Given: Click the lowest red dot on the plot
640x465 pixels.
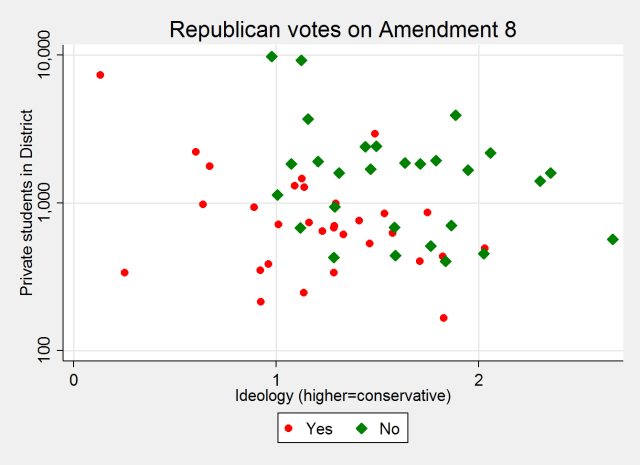Looking at the screenshot, I should (444, 318).
